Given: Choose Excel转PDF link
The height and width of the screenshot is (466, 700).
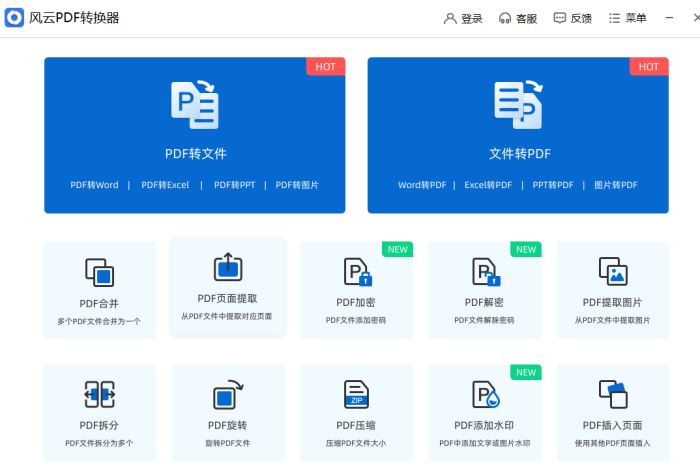Looking at the screenshot, I should [x=488, y=185].
